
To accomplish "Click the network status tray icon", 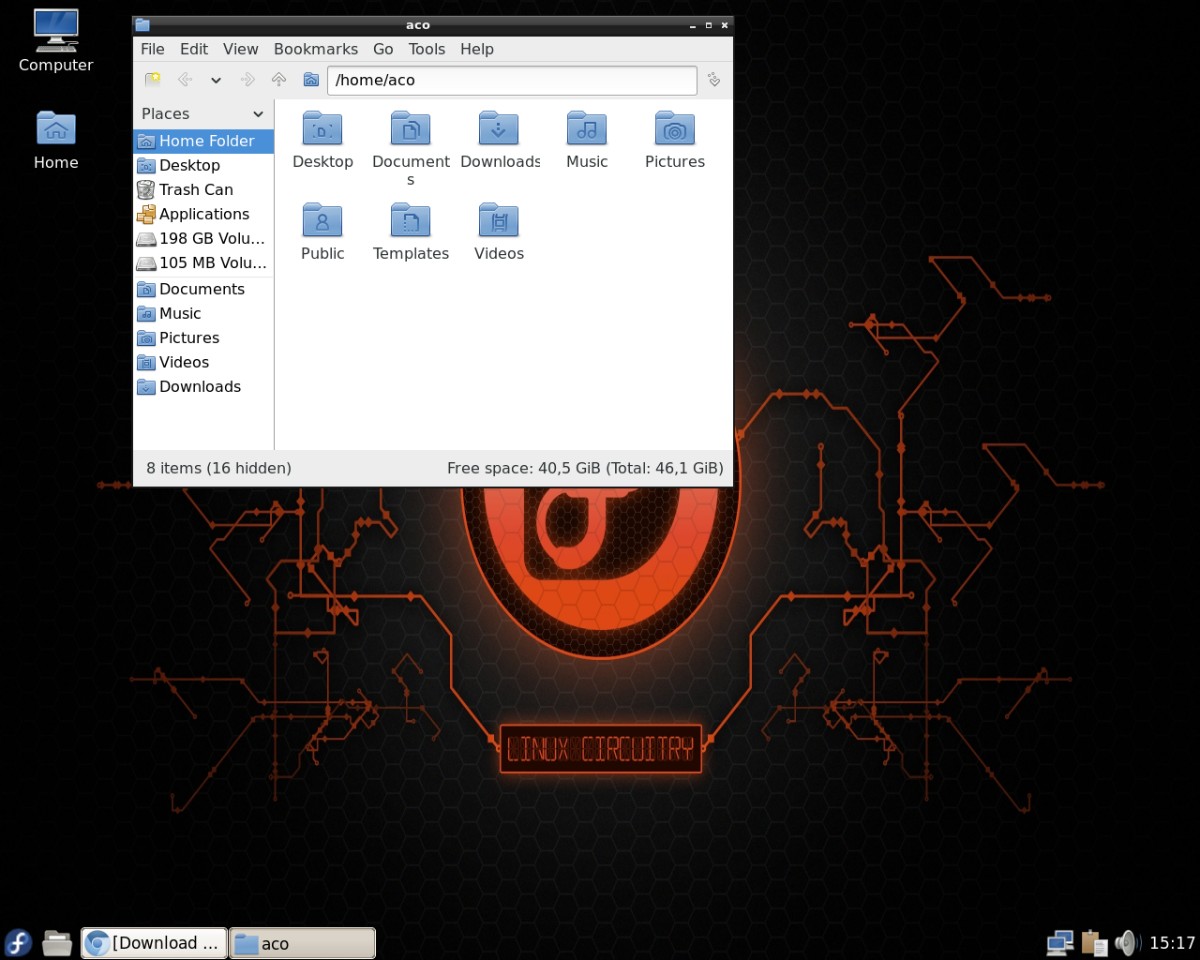I will click(x=1060, y=942).
